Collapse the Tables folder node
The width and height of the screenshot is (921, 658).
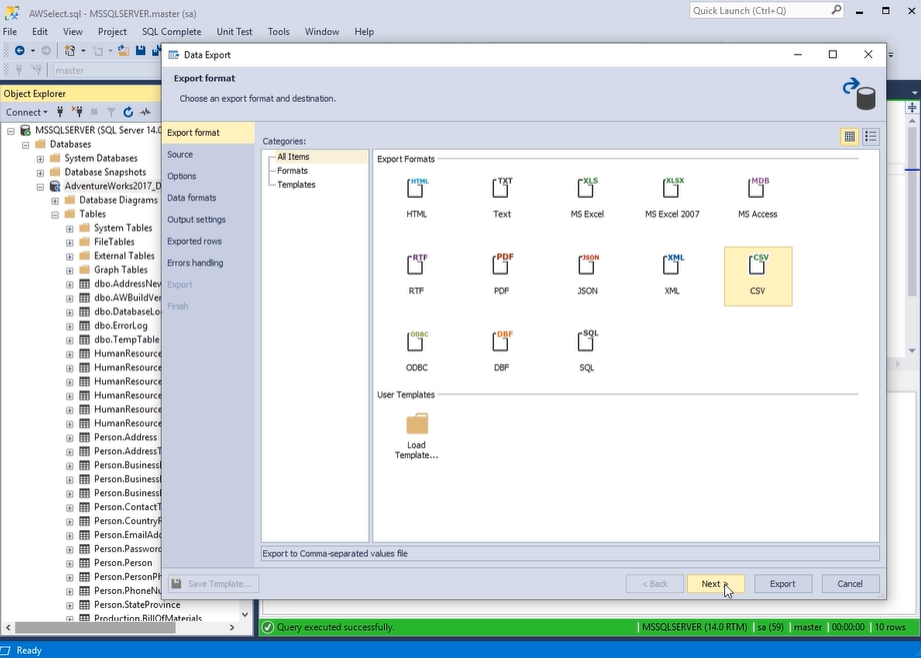[x=55, y=214]
